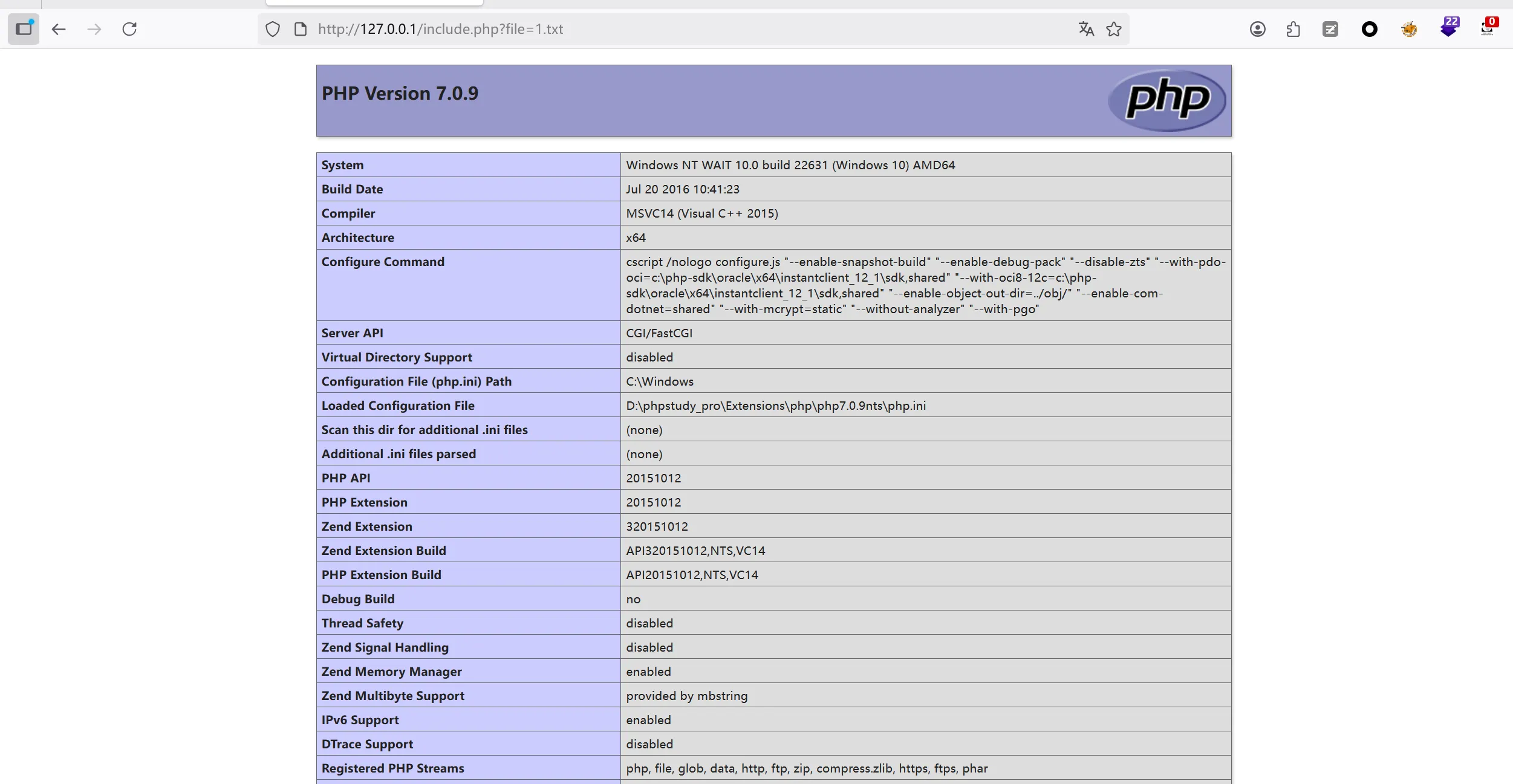Click the shield tracking protection icon
Screen dimensions: 1513x784
click(273, 29)
